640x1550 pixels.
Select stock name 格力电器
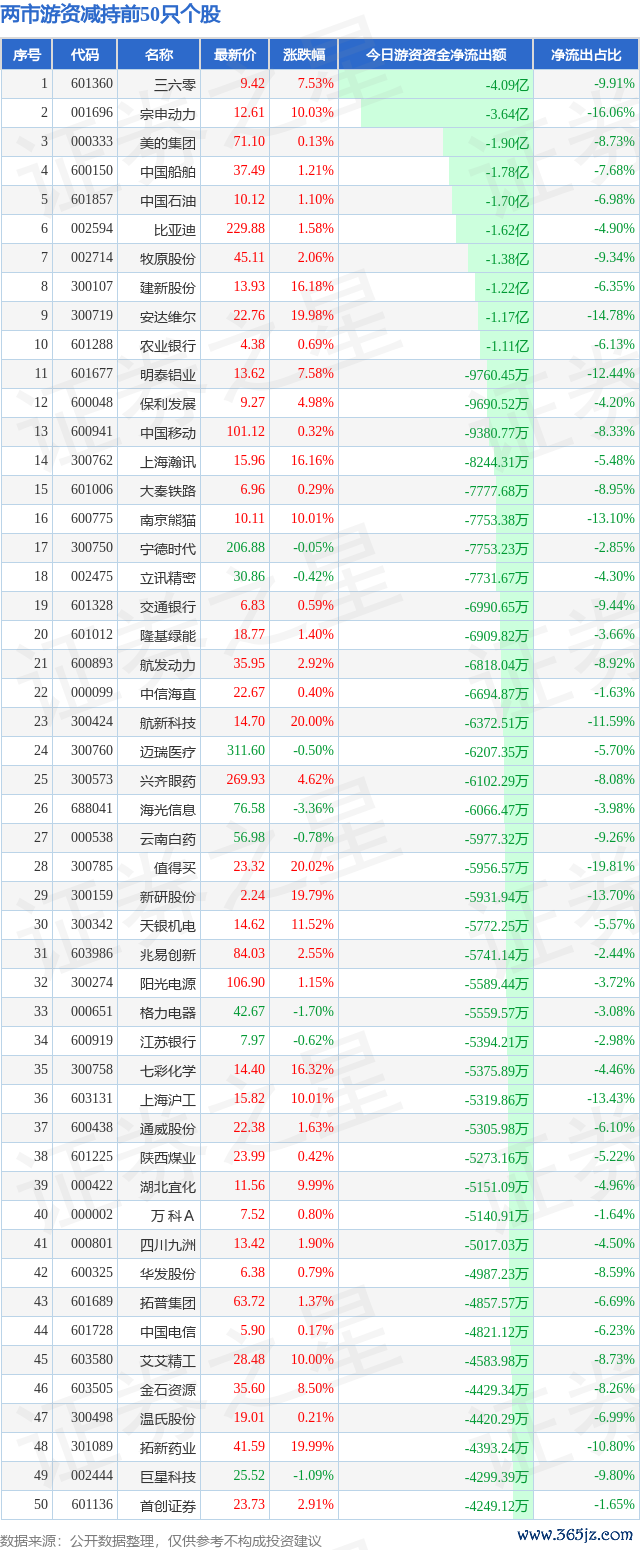pyautogui.click(x=168, y=1012)
